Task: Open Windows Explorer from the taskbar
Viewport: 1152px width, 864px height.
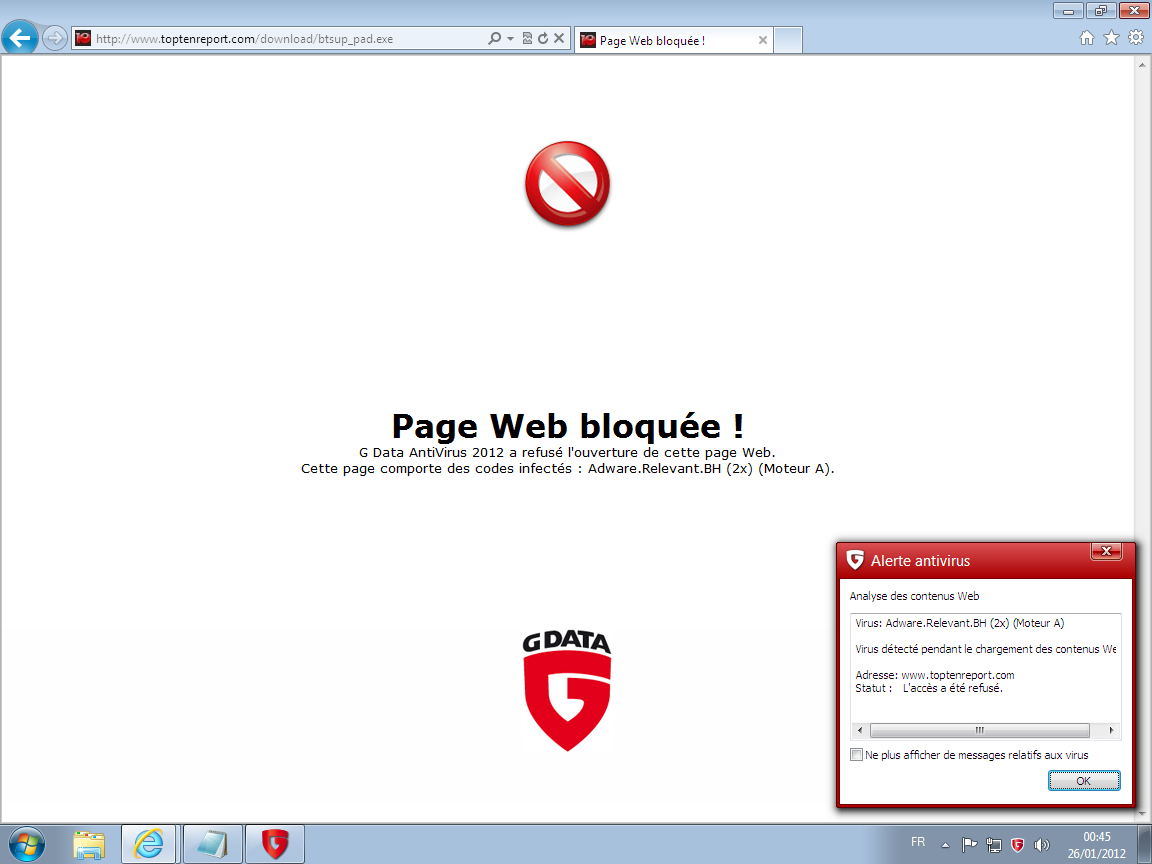Action: point(89,844)
